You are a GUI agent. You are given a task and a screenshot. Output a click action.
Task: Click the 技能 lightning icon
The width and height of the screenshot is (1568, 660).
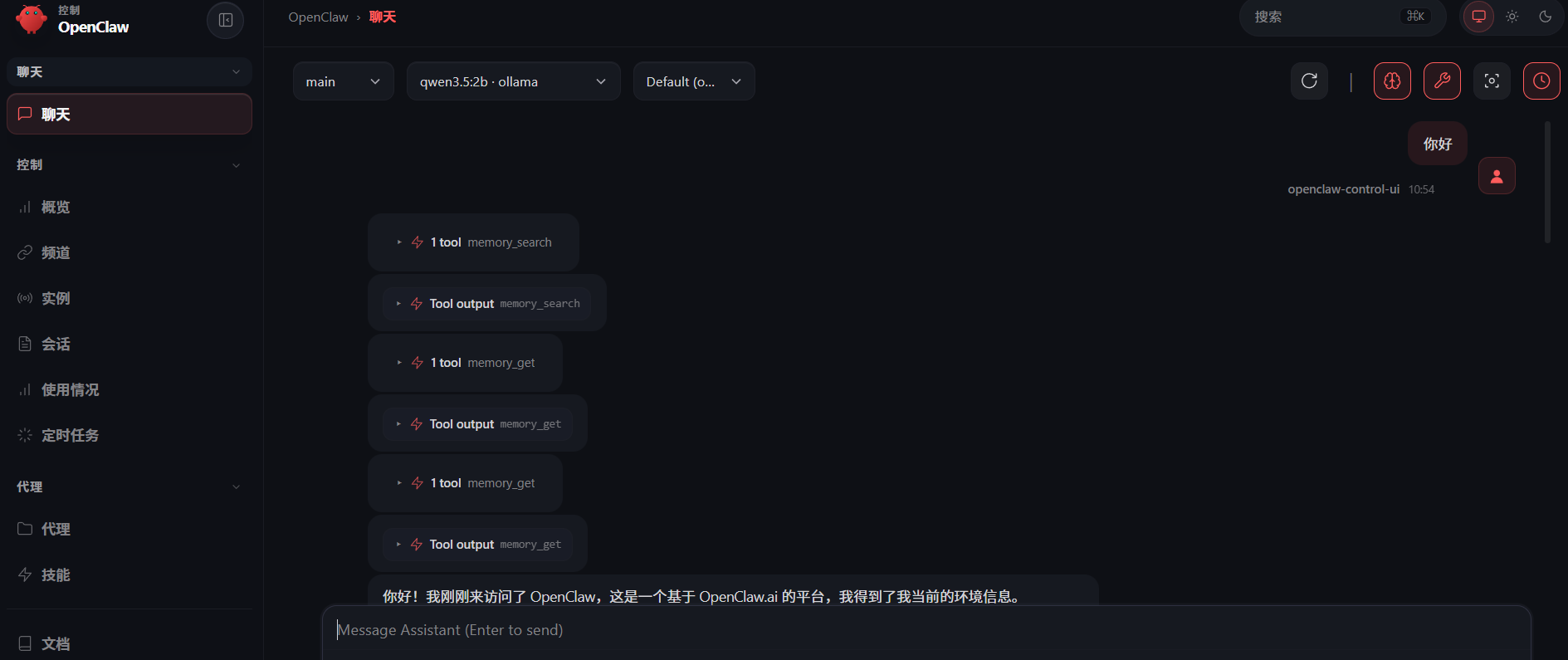[x=25, y=574]
